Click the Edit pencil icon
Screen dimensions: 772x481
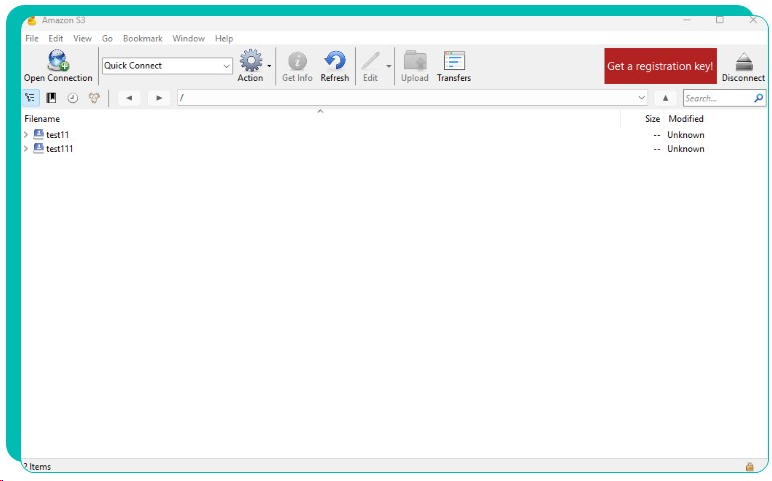coord(370,61)
